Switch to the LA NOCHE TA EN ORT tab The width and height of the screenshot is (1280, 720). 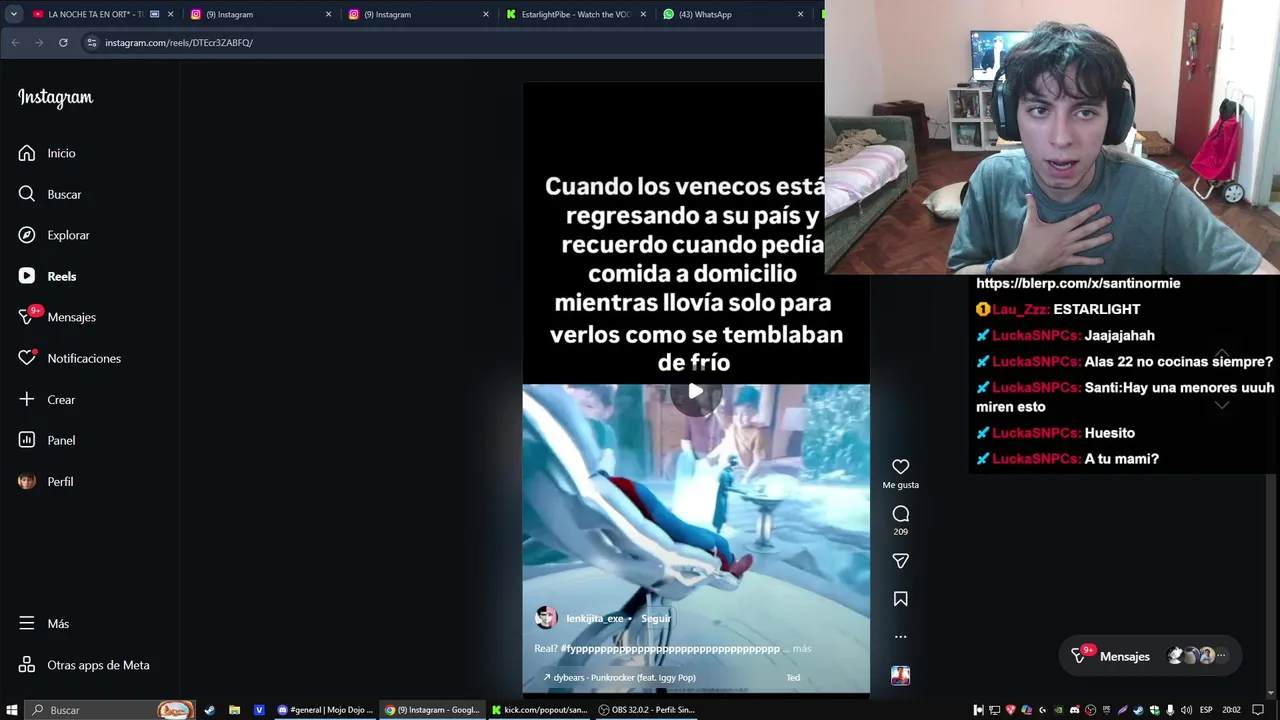click(x=96, y=14)
